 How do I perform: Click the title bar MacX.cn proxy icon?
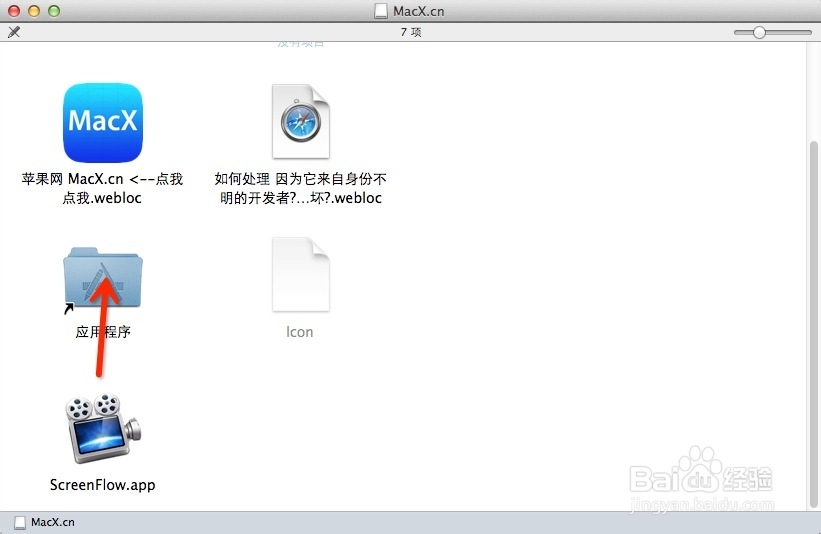point(381,11)
